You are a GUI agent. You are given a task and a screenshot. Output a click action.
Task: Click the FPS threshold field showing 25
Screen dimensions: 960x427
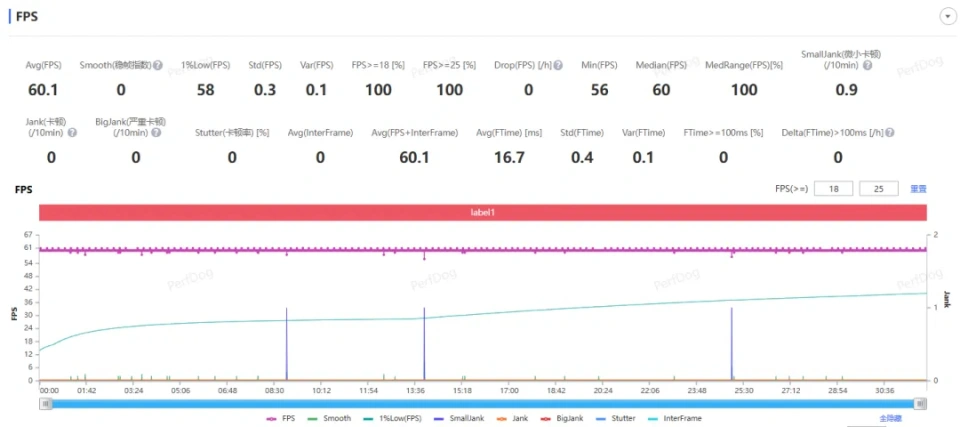878,189
